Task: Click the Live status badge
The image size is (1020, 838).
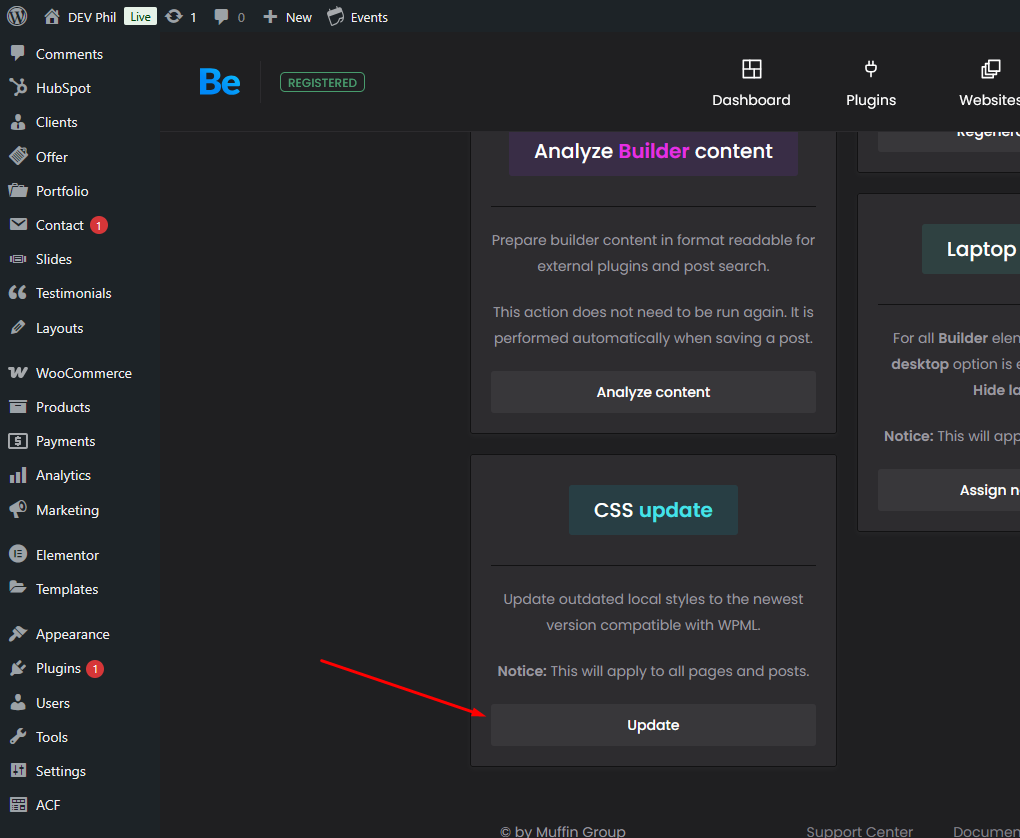Action: (141, 17)
